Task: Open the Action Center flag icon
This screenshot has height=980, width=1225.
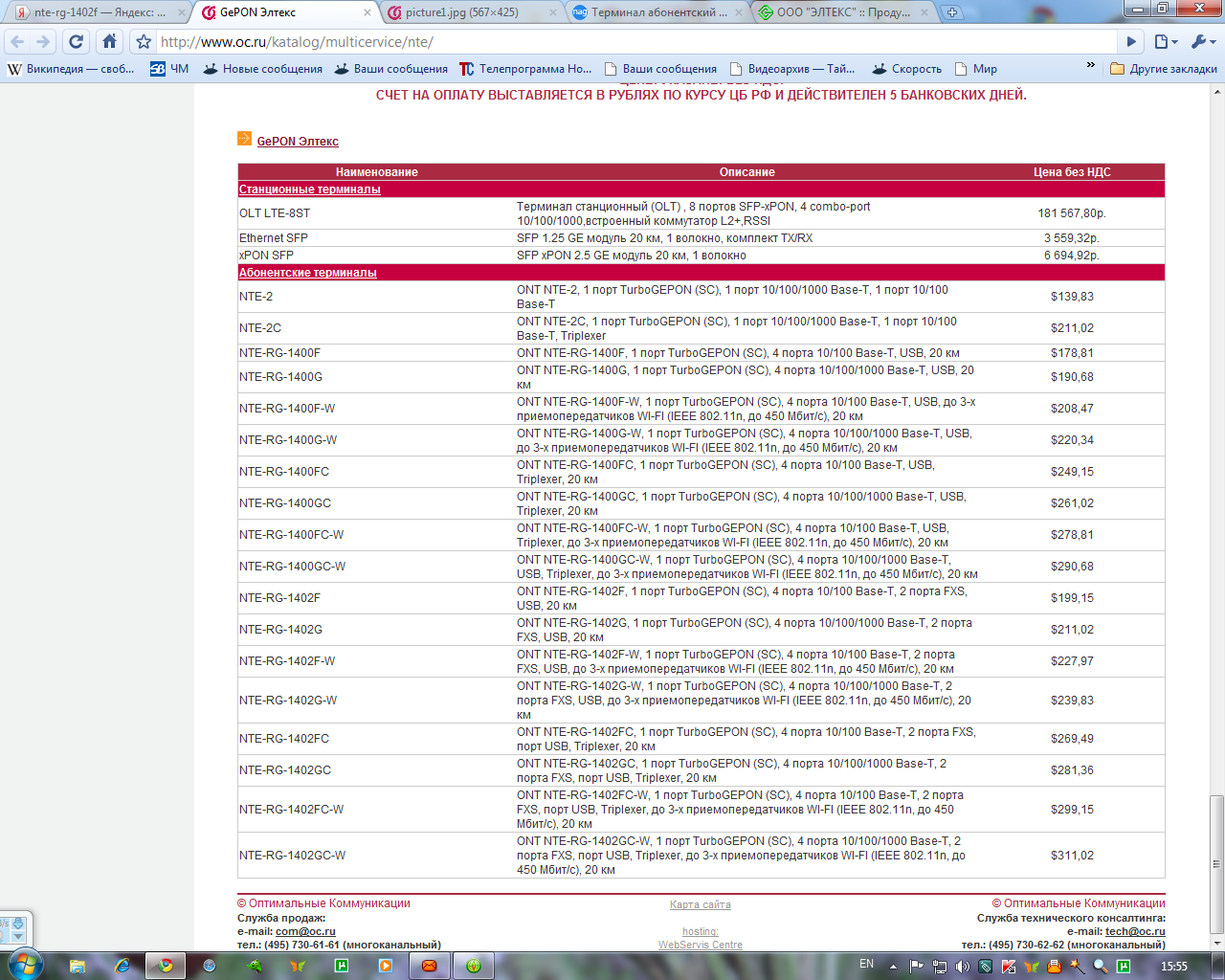Action: pos(916,966)
